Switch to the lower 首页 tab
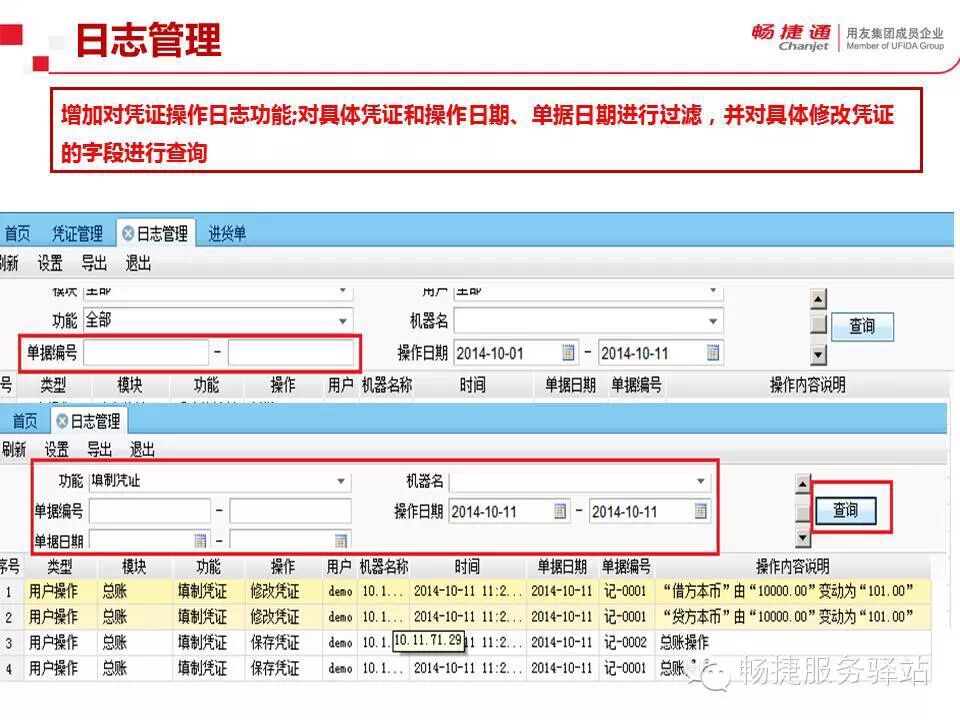The width and height of the screenshot is (960, 720). pyautogui.click(x=25, y=421)
